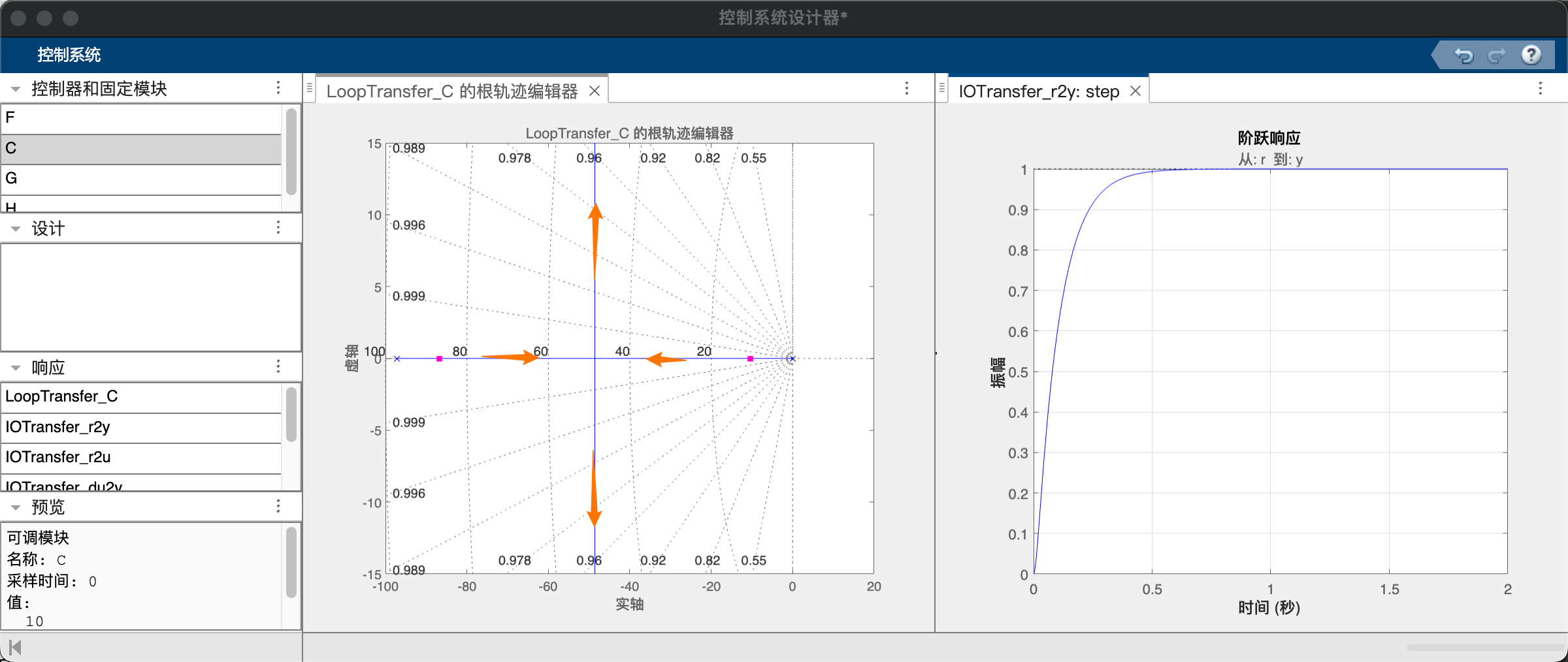
Task: Click the redo arrow icon
Action: click(1497, 55)
